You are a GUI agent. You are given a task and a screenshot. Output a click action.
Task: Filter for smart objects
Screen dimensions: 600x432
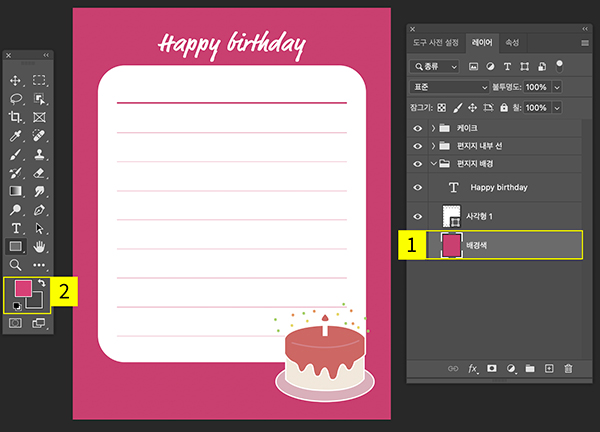(x=542, y=67)
